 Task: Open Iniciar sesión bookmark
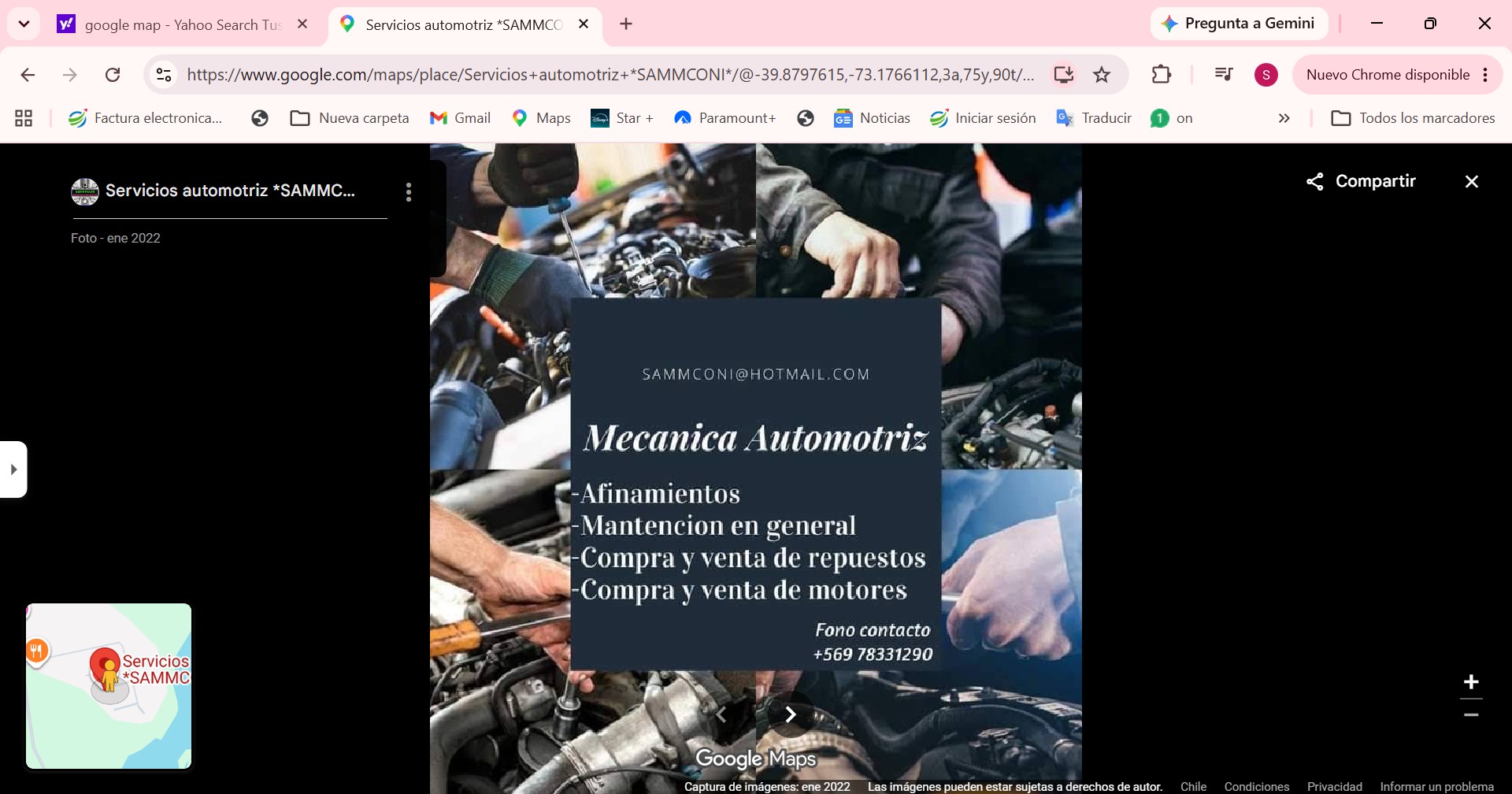[x=983, y=118]
